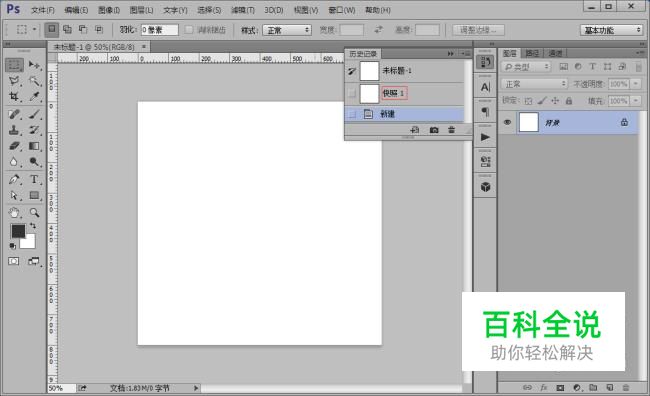This screenshot has width=650, height=396.
Task: Collapse the History panel double arrows
Action: coord(451,53)
